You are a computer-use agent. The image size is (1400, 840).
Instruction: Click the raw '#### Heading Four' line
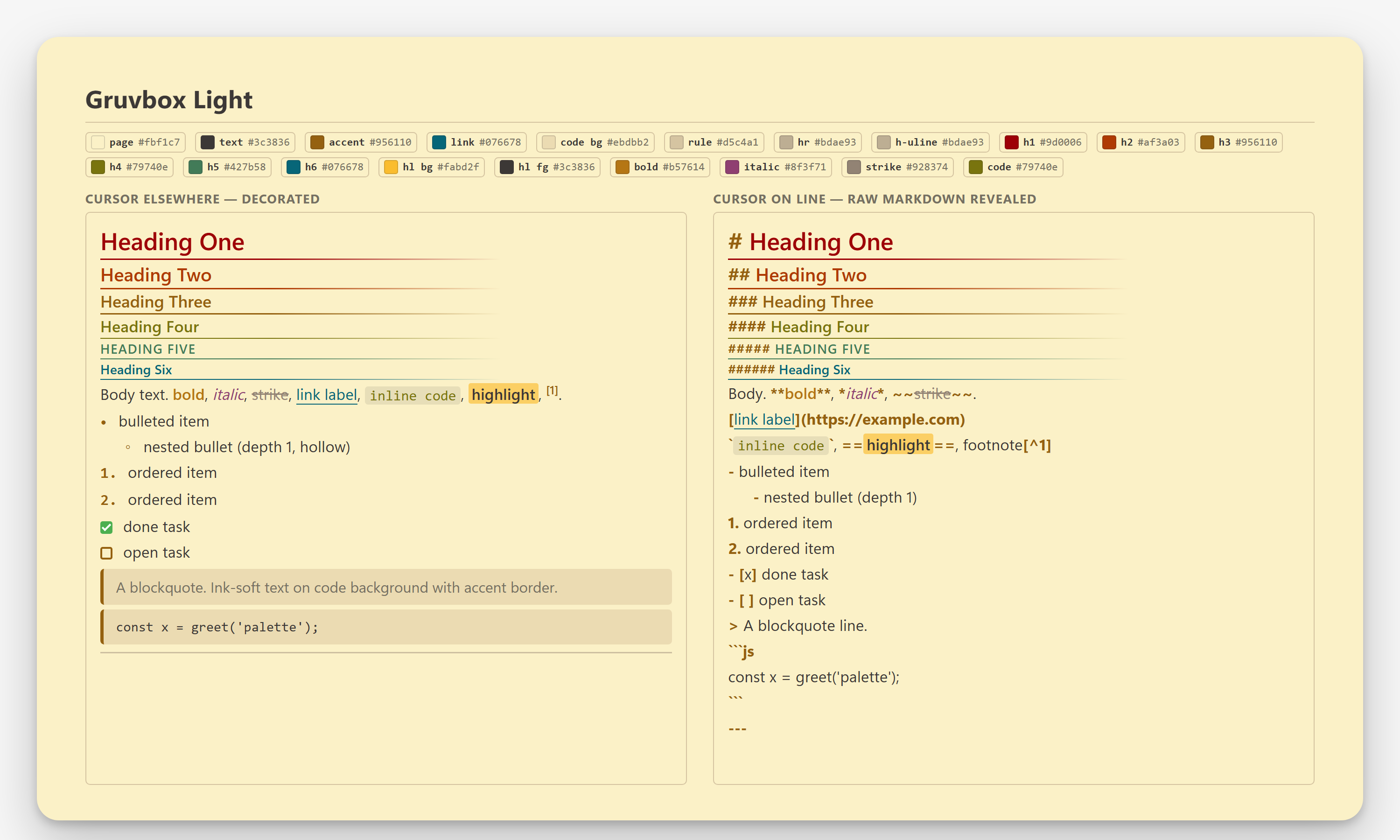798,327
